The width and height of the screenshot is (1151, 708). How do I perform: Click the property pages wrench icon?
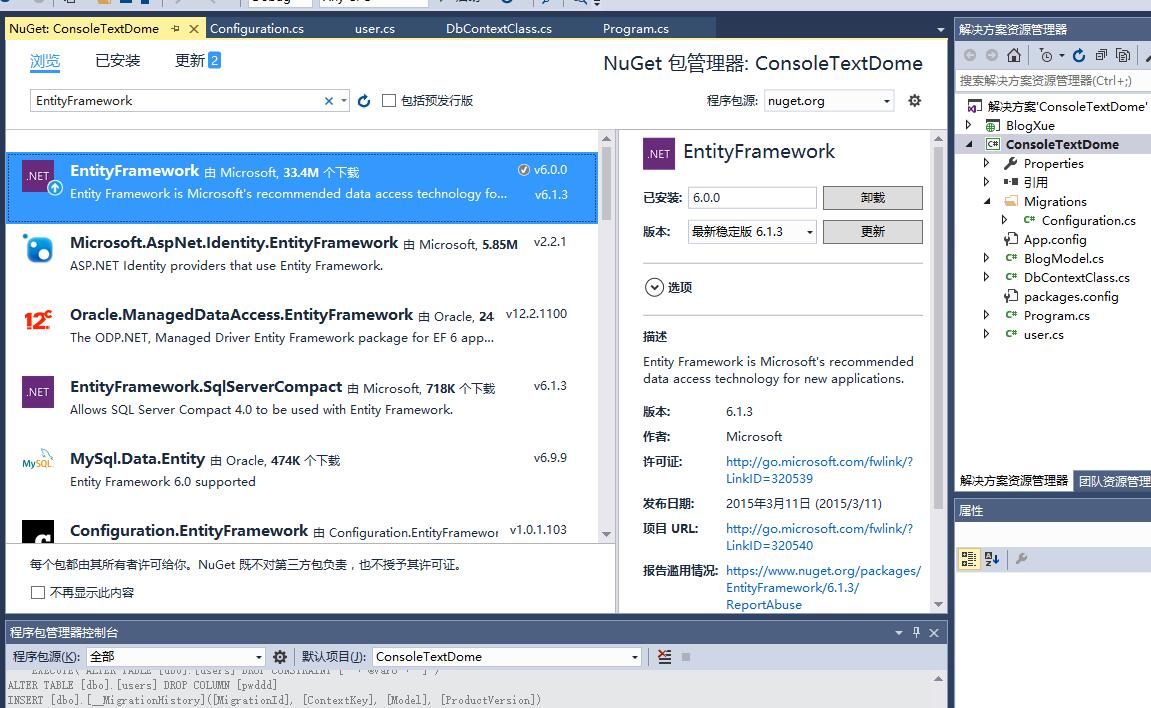pyautogui.click(x=1021, y=559)
